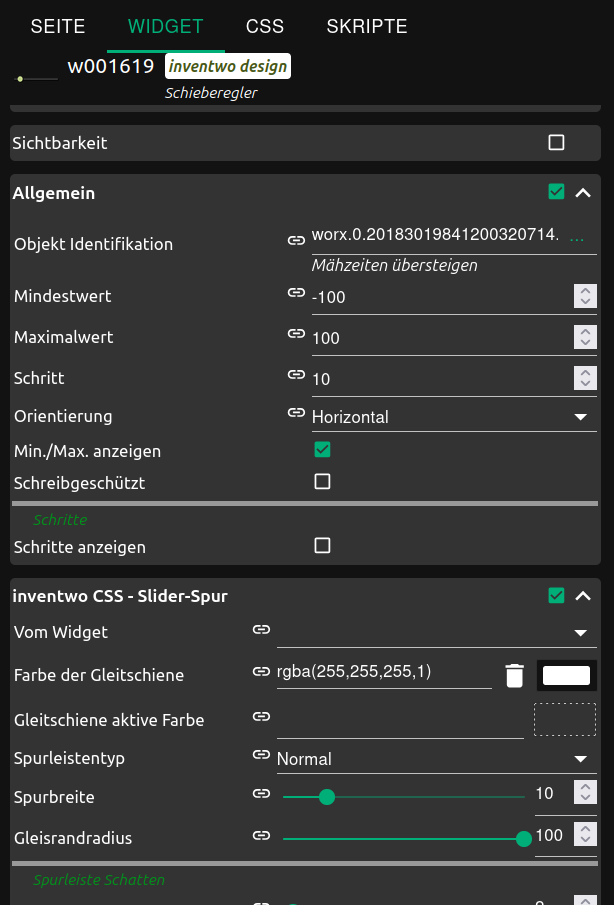Image resolution: width=614 pixels, height=905 pixels.
Task: Click the Schritt field showing 10
Action: pos(442,380)
